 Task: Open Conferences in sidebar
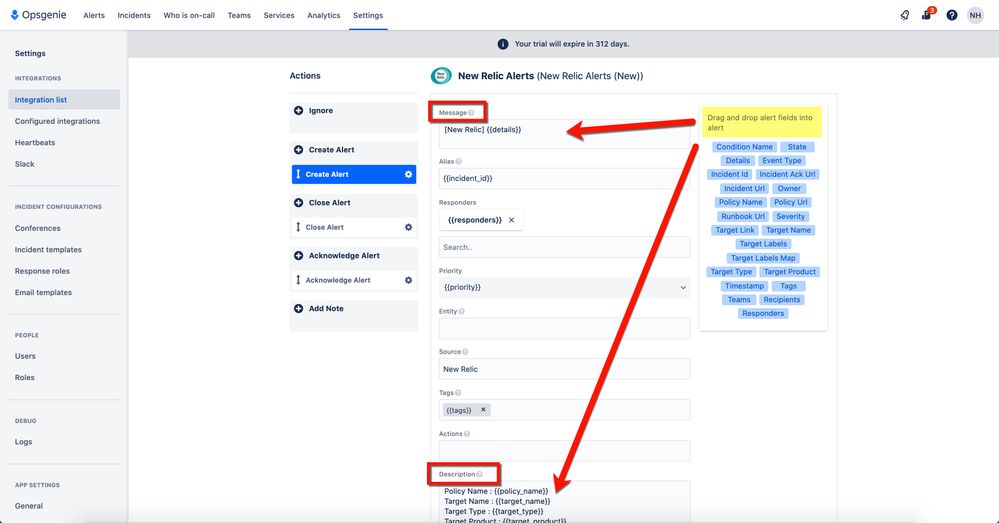(38, 228)
